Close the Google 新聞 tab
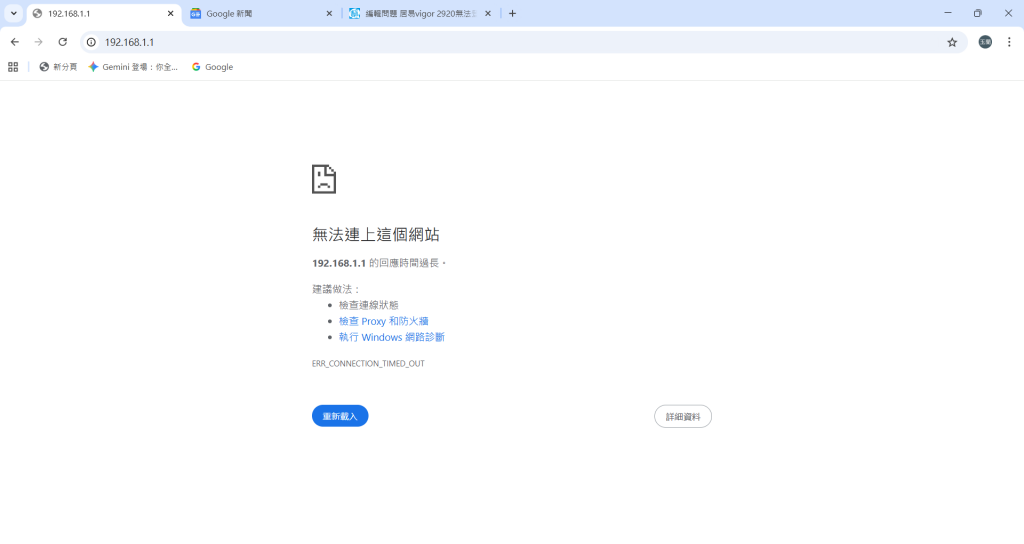Screen dimensions: 1024x544 click(329, 14)
